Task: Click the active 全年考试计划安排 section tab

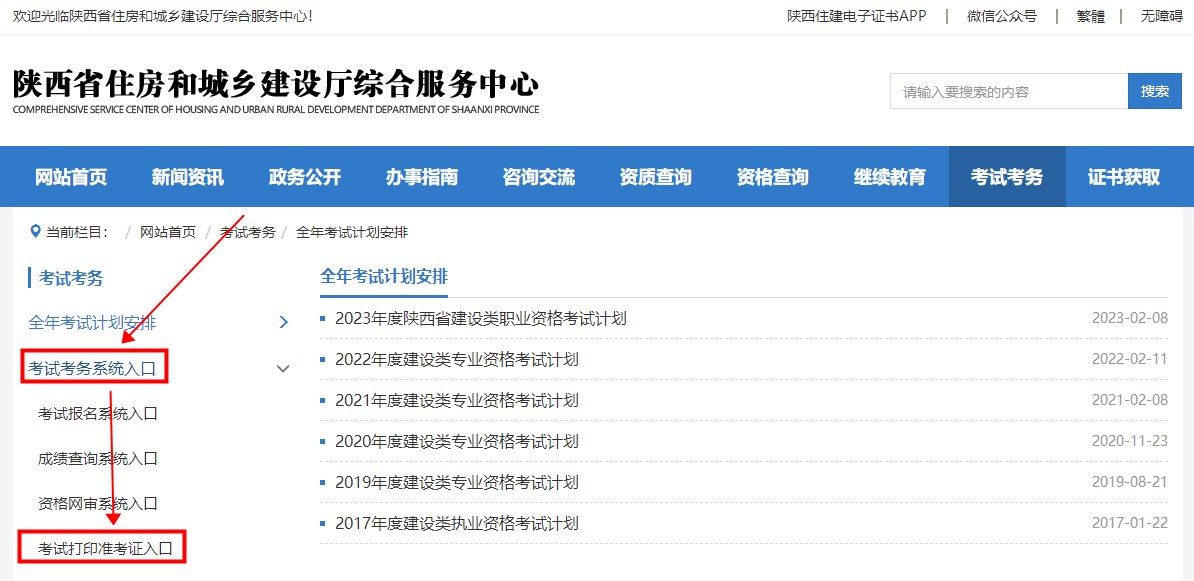Action: coord(385,273)
